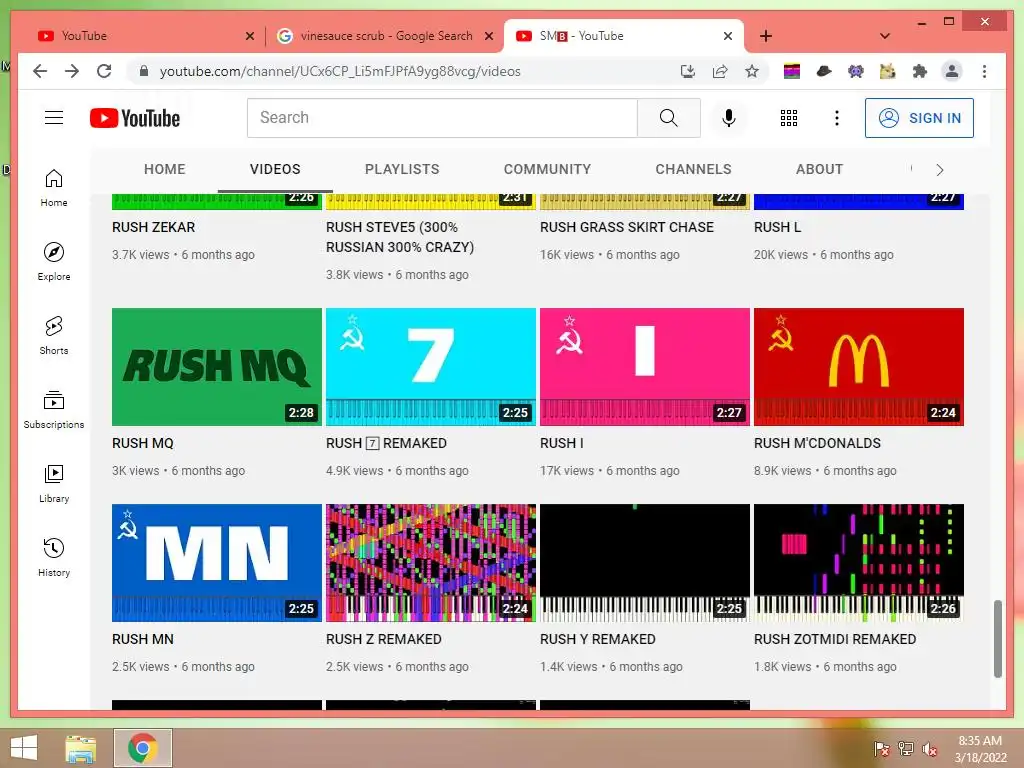
Task: Click the colorful striped extension icon
Action: coord(792,71)
